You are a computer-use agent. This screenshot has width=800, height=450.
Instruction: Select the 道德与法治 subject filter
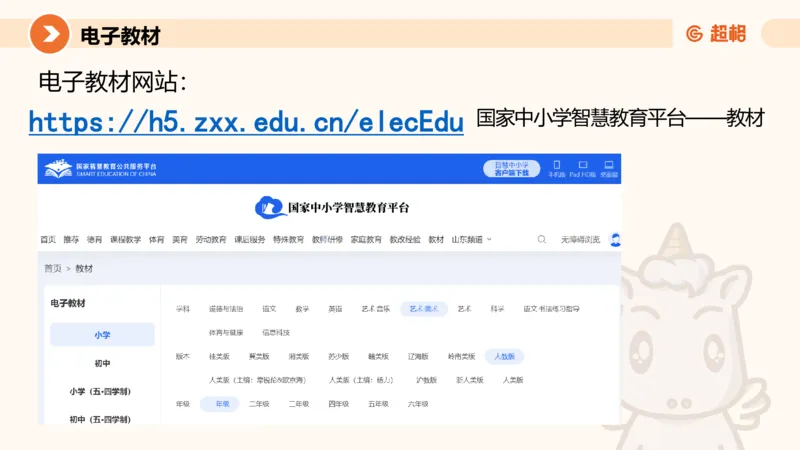[226, 309]
